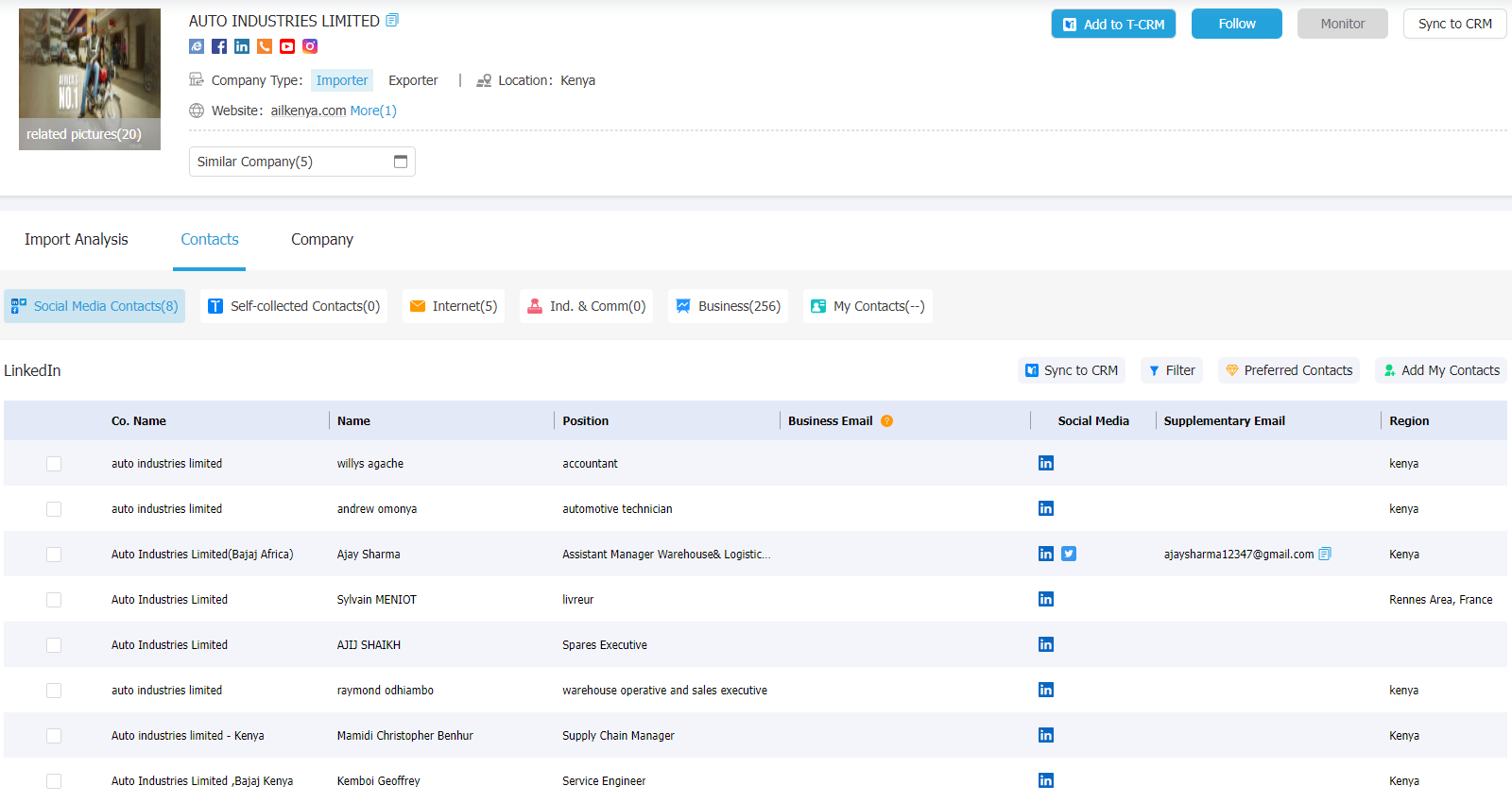Open LinkedIn profile of Kemboi Geoffrey
The width and height of the screenshot is (1512, 803).
click(x=1046, y=780)
